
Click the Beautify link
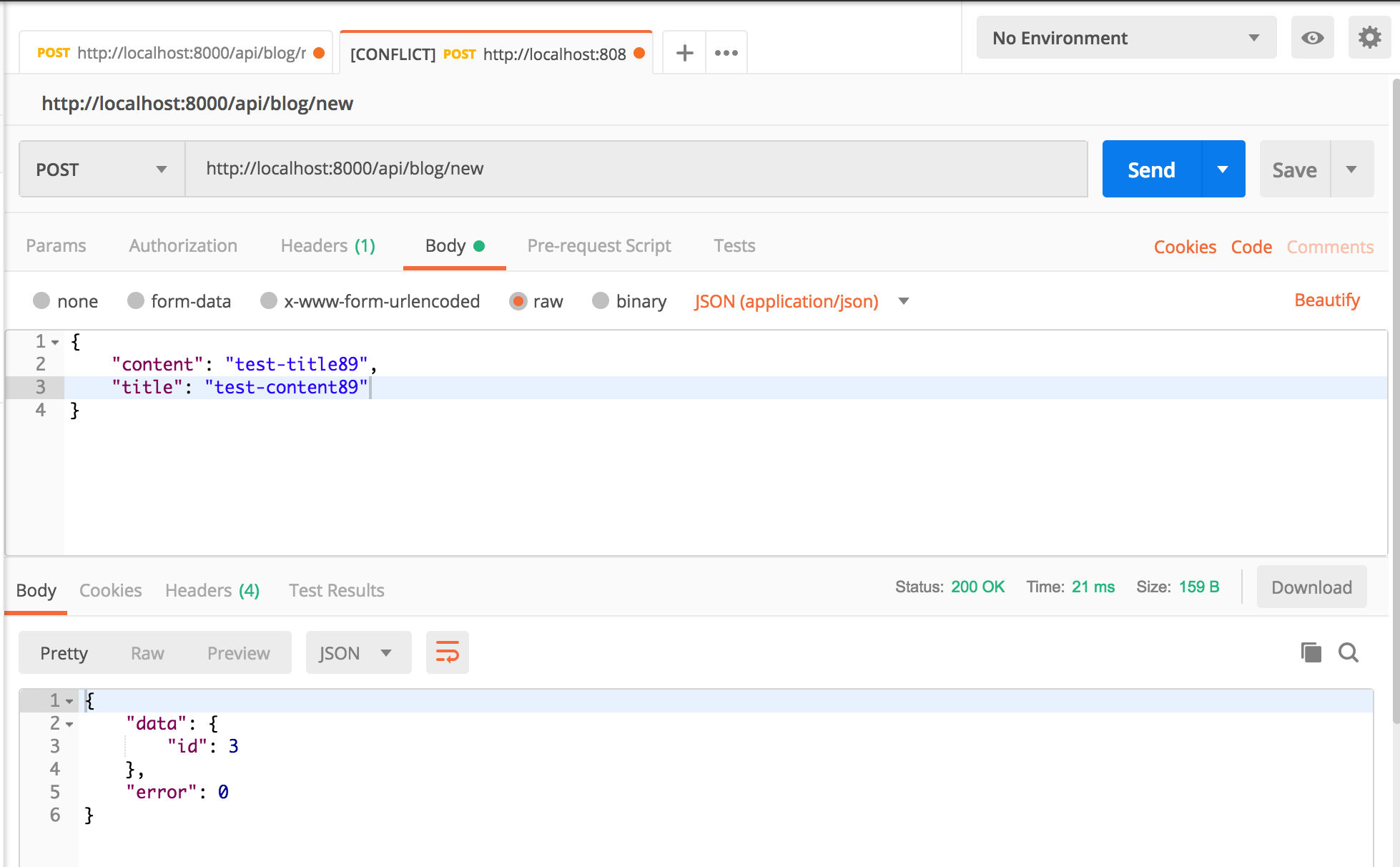click(1326, 300)
